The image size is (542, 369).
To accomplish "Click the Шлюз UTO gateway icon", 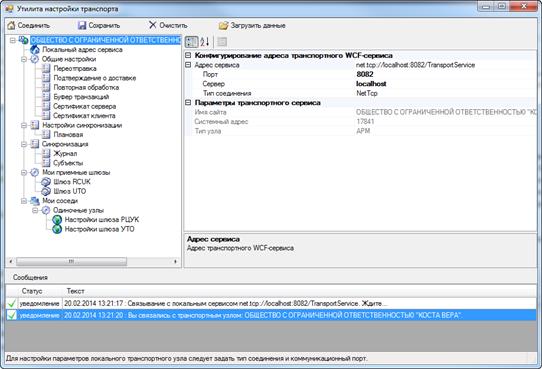I will click(x=46, y=191).
